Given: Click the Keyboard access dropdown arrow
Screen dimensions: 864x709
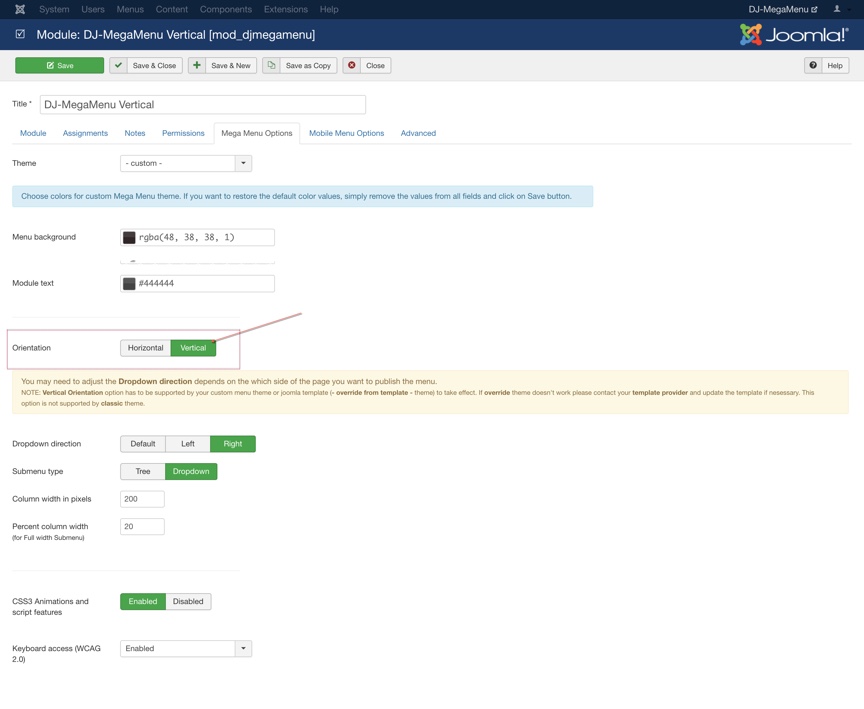Looking at the screenshot, I should [243, 649].
